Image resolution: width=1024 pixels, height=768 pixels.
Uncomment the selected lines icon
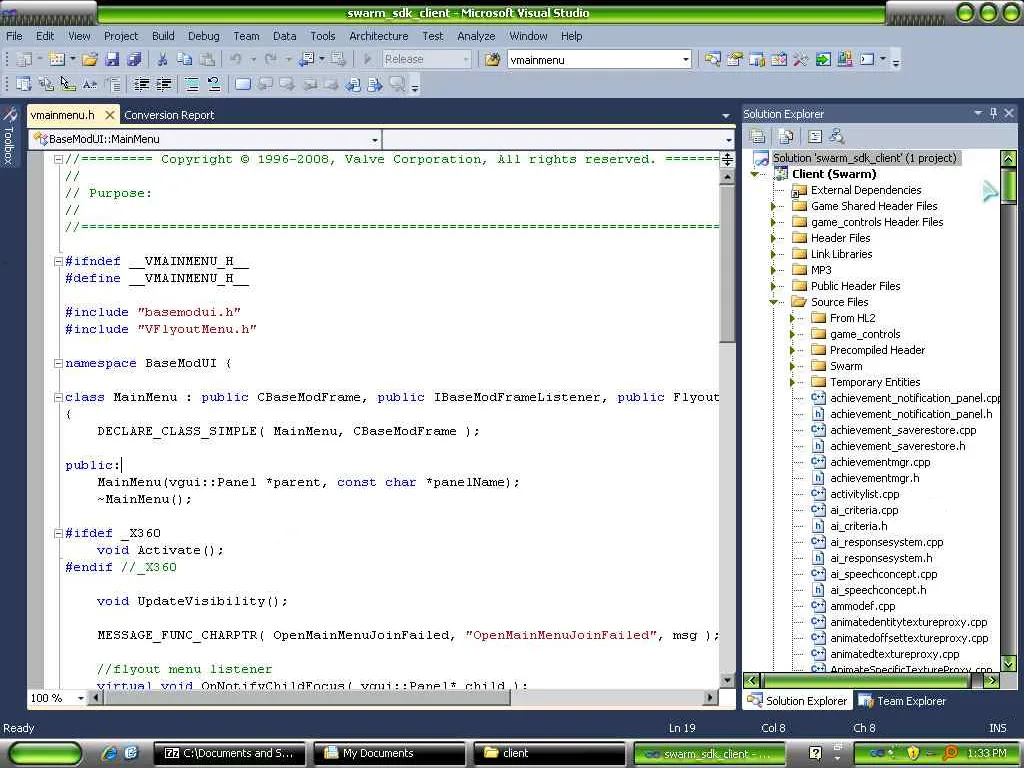214,84
